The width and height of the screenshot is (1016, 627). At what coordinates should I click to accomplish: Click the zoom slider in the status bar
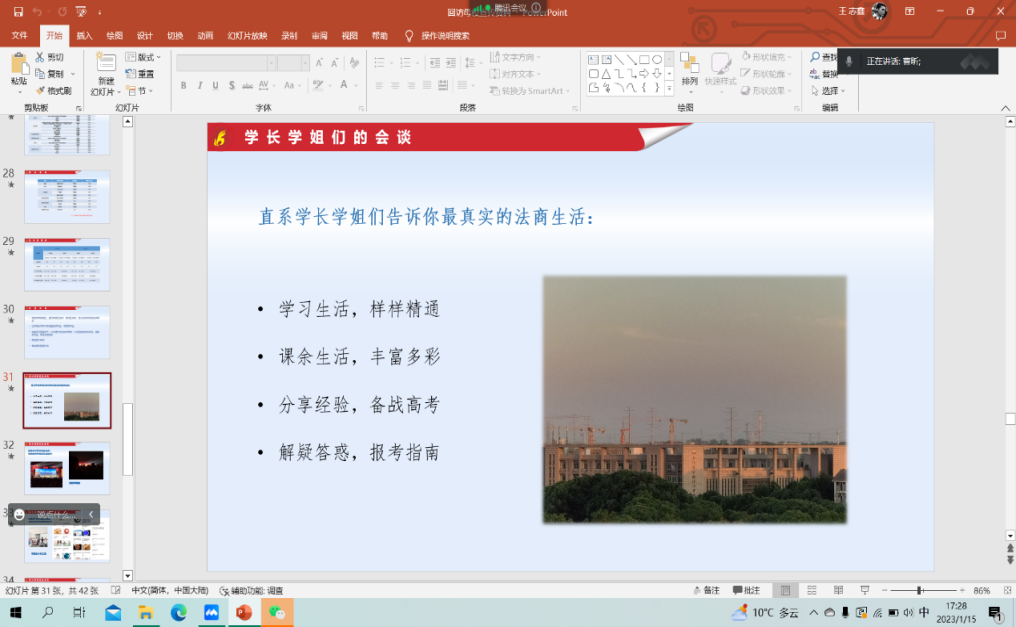point(919,590)
